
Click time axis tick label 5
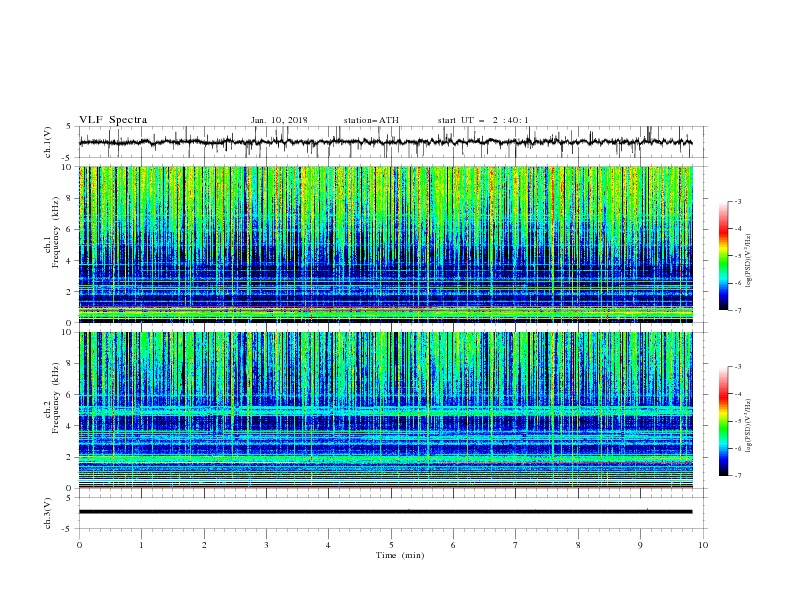(391, 545)
